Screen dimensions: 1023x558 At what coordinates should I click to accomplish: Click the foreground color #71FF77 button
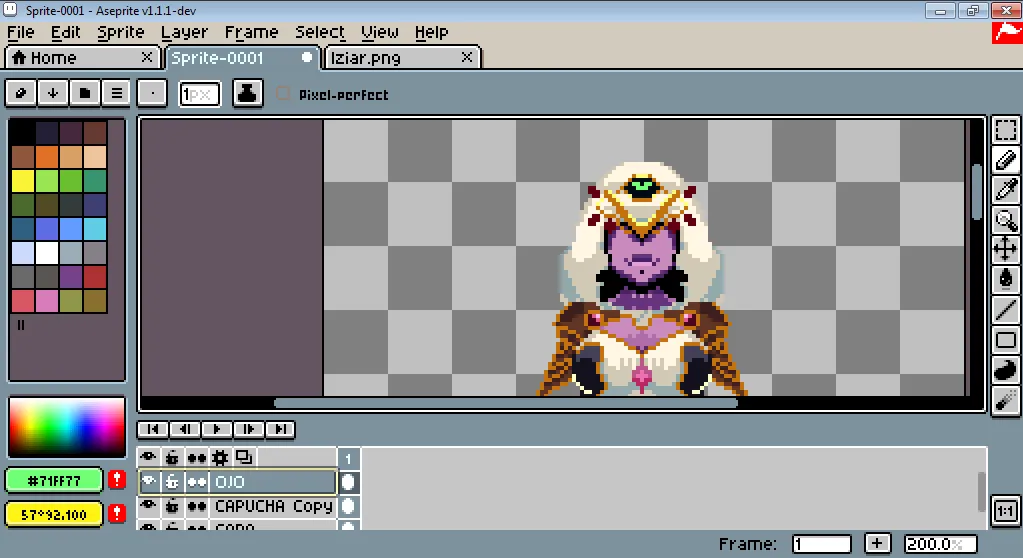(54, 481)
